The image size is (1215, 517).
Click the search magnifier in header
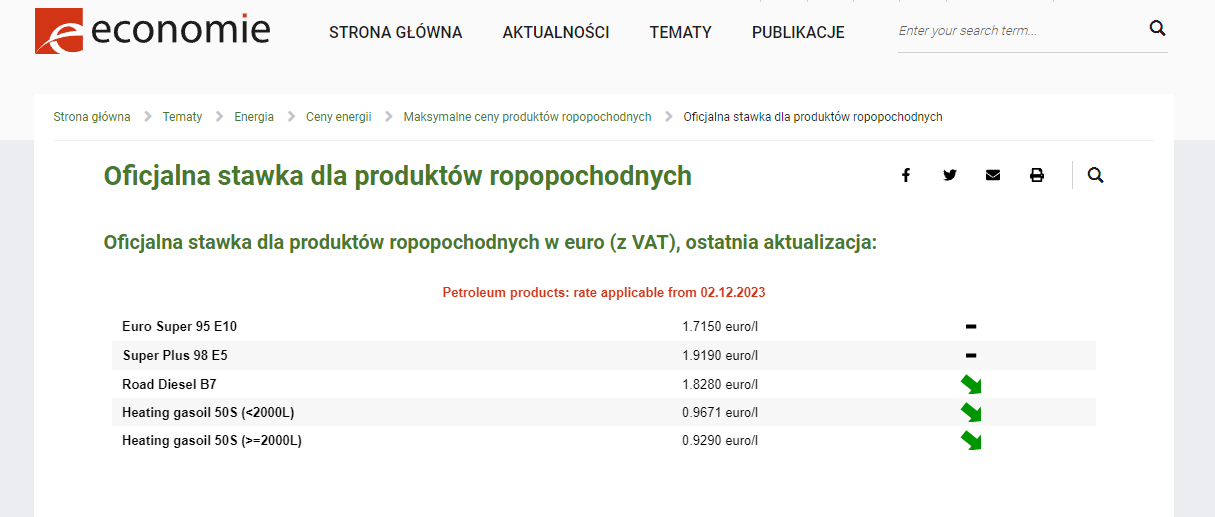[x=1157, y=29]
